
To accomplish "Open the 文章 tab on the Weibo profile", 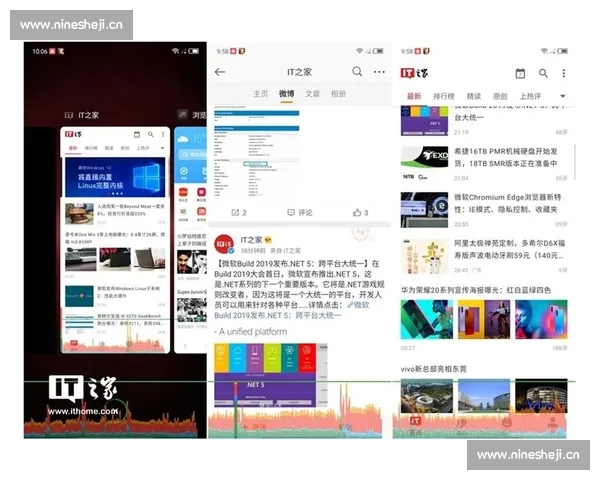I will 312,94.
